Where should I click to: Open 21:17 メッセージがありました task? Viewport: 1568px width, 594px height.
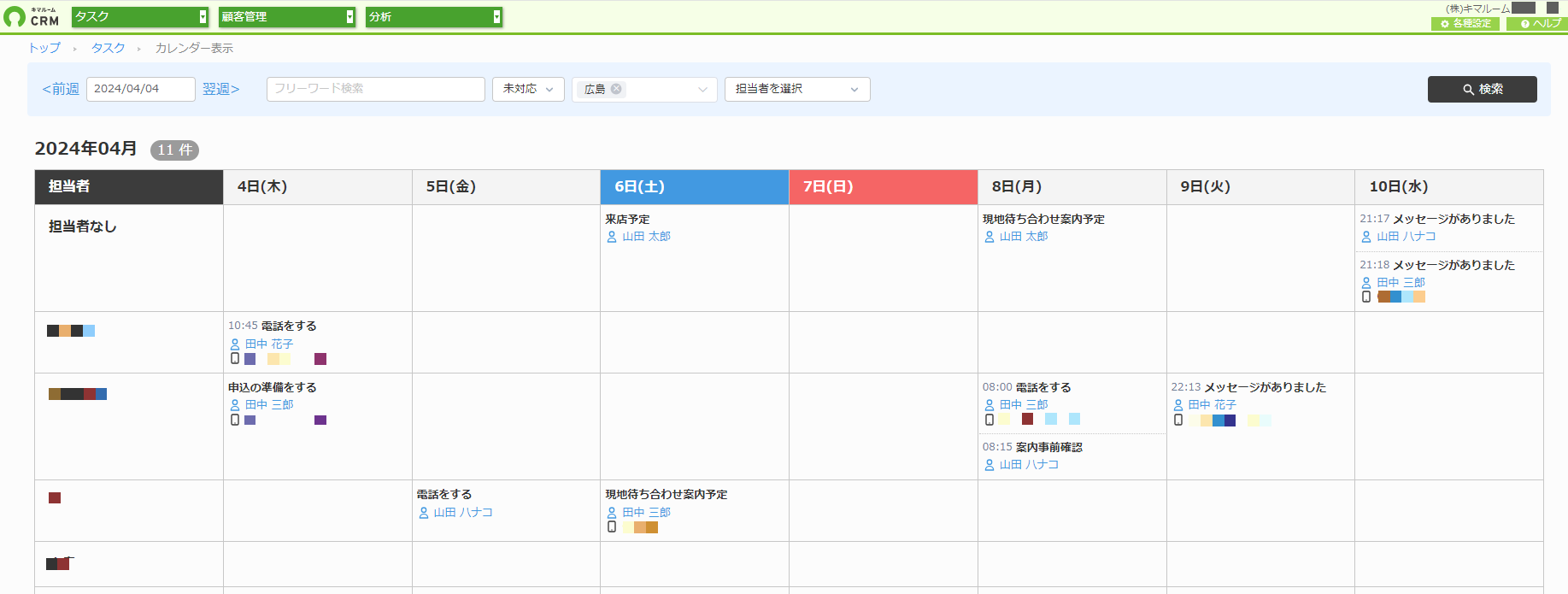(x=1437, y=220)
